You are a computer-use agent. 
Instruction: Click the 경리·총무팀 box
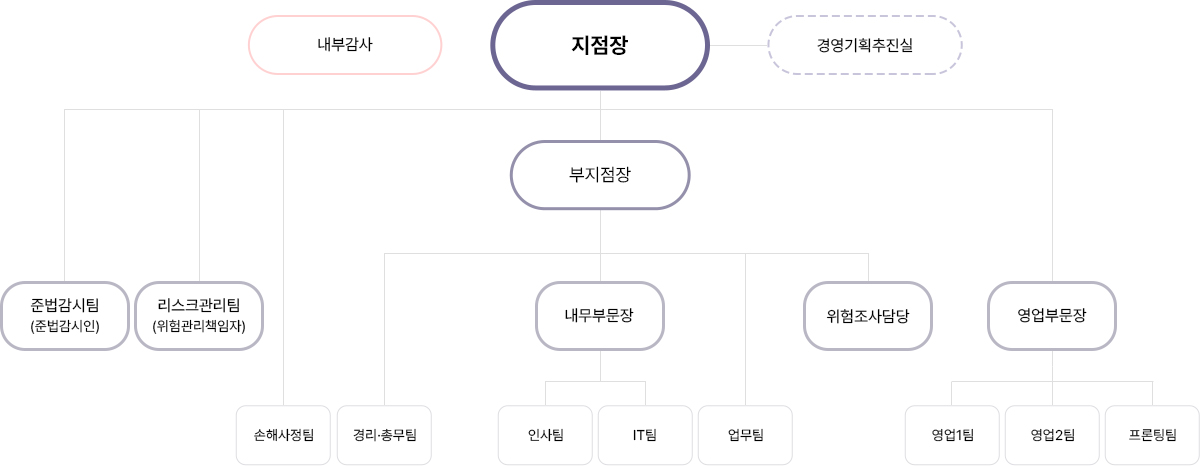click(384, 435)
